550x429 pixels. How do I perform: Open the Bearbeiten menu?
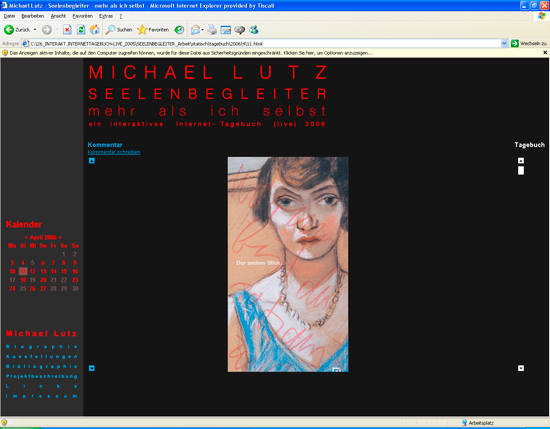(33, 16)
